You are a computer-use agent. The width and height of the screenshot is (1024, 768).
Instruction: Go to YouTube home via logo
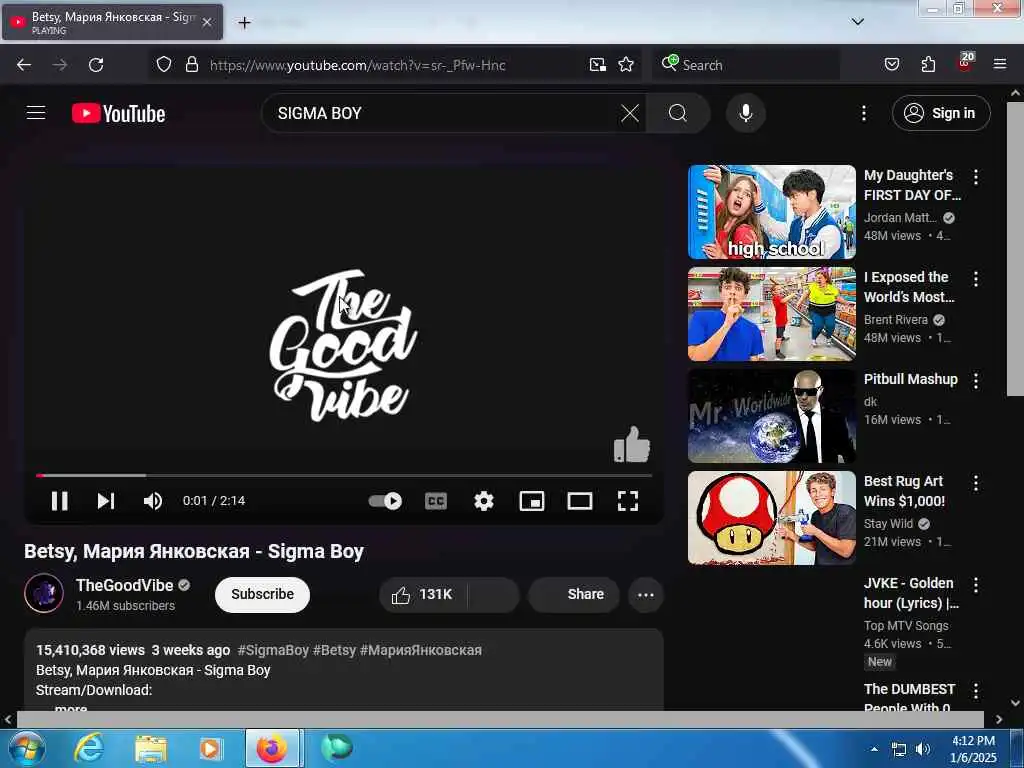(x=118, y=113)
